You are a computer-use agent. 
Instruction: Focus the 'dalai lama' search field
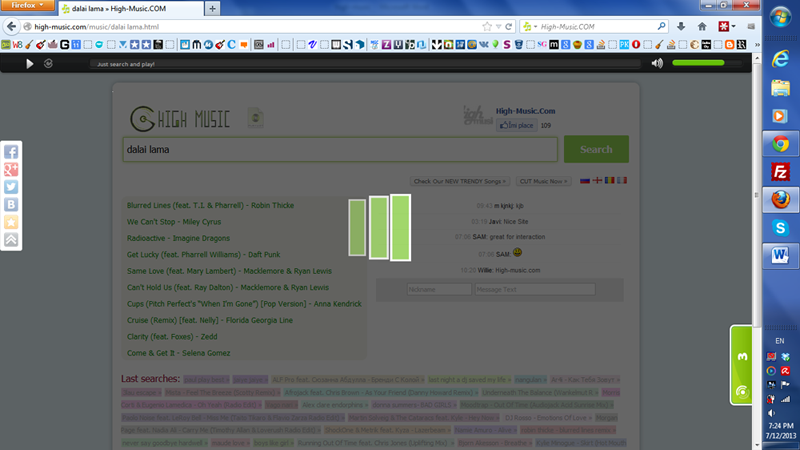point(340,149)
